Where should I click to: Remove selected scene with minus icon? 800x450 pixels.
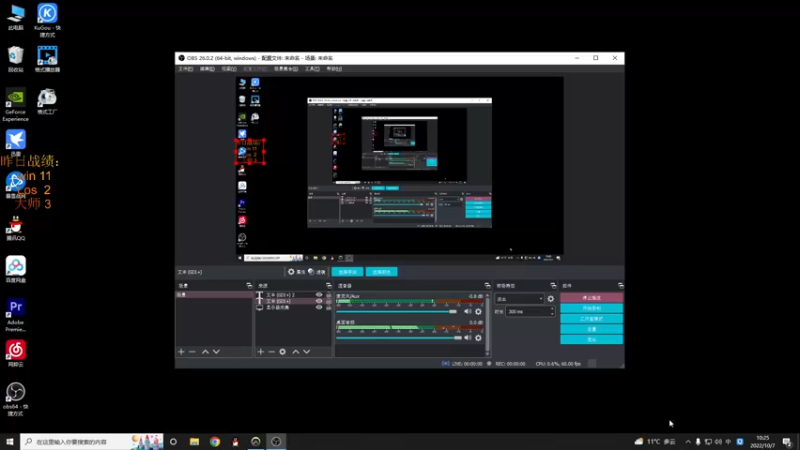[192, 352]
